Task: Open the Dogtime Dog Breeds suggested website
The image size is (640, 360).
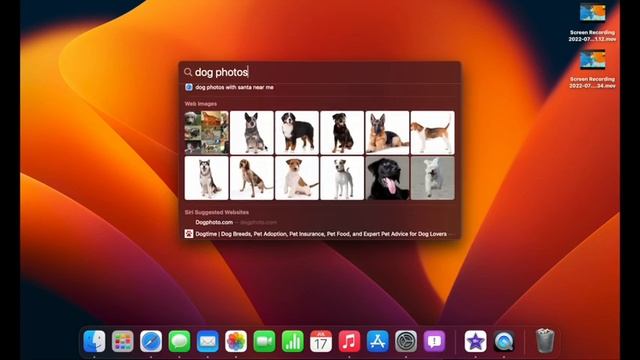Action: click(x=321, y=234)
